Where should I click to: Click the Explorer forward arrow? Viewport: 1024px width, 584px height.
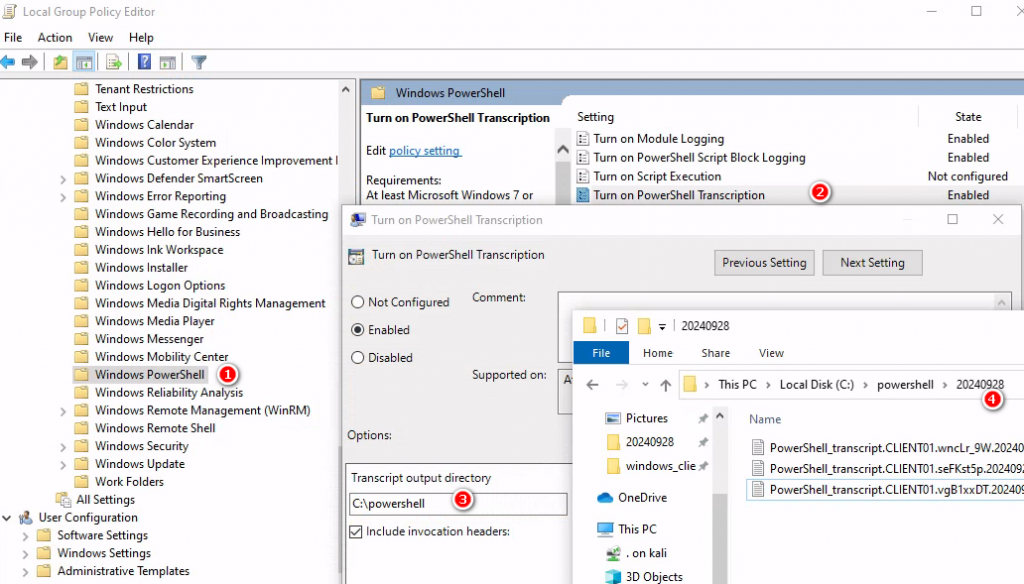[622, 385]
